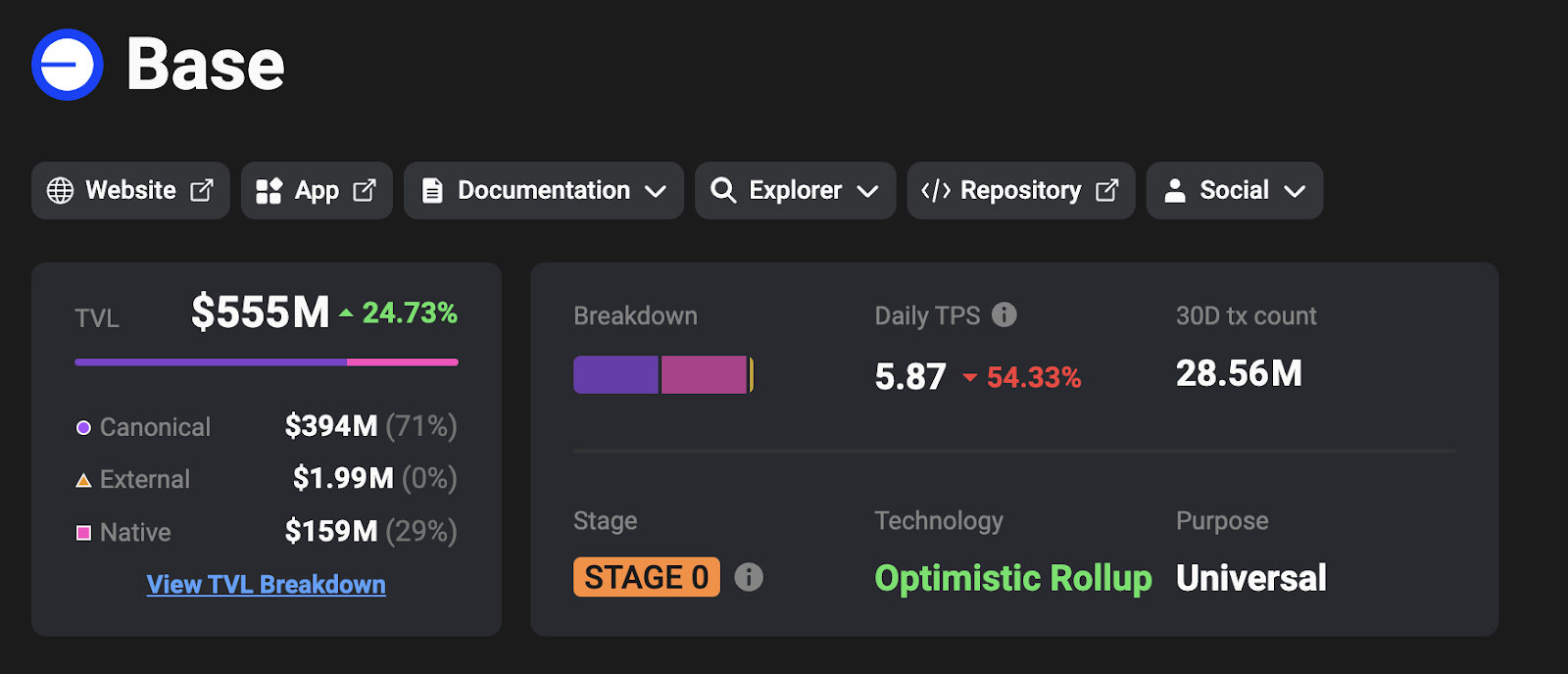
Task: Open the Social dropdown chevron
Action: click(x=1295, y=192)
